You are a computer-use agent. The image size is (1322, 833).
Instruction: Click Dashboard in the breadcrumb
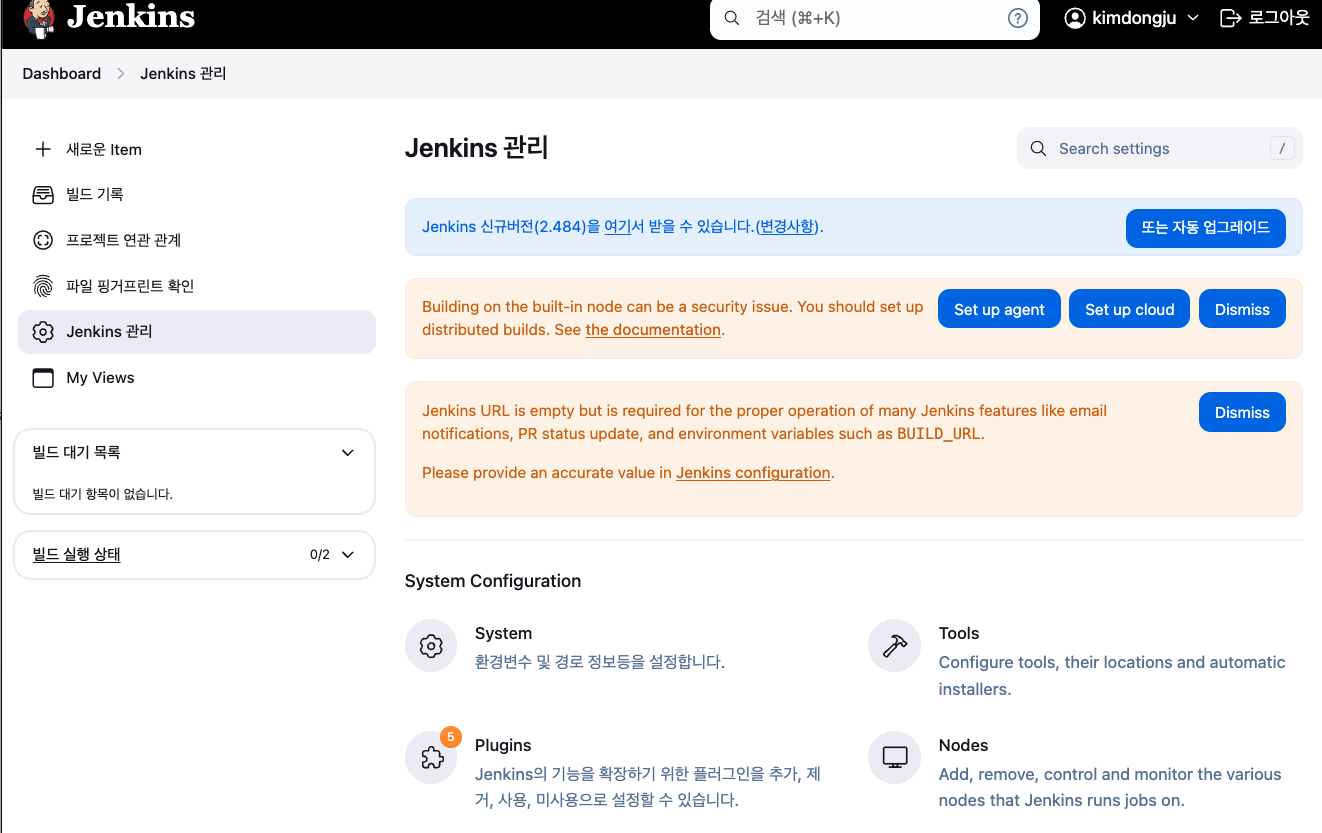click(62, 74)
